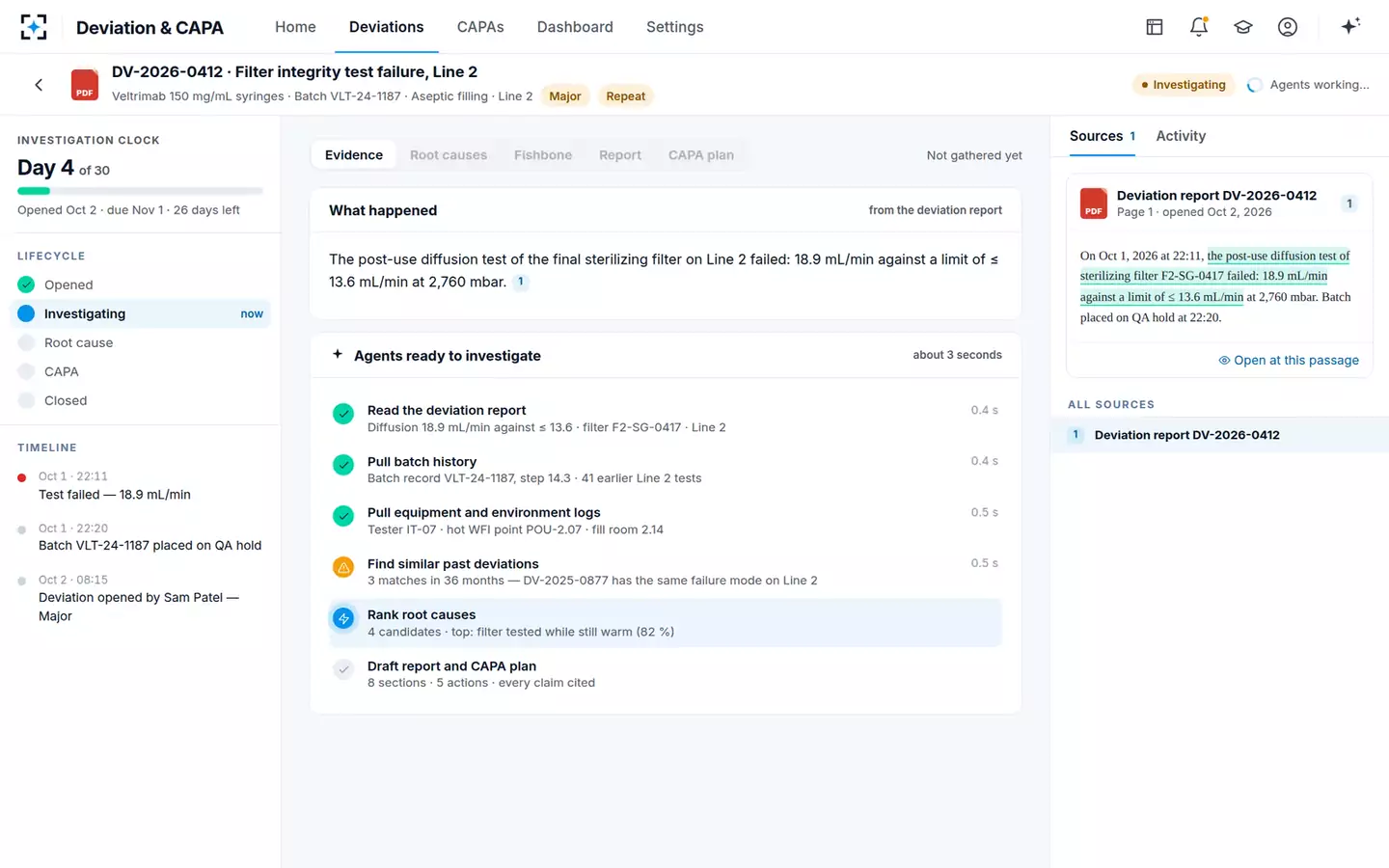This screenshot has height=868, width=1389.
Task: Open the notifications bell
Action: pyautogui.click(x=1199, y=27)
